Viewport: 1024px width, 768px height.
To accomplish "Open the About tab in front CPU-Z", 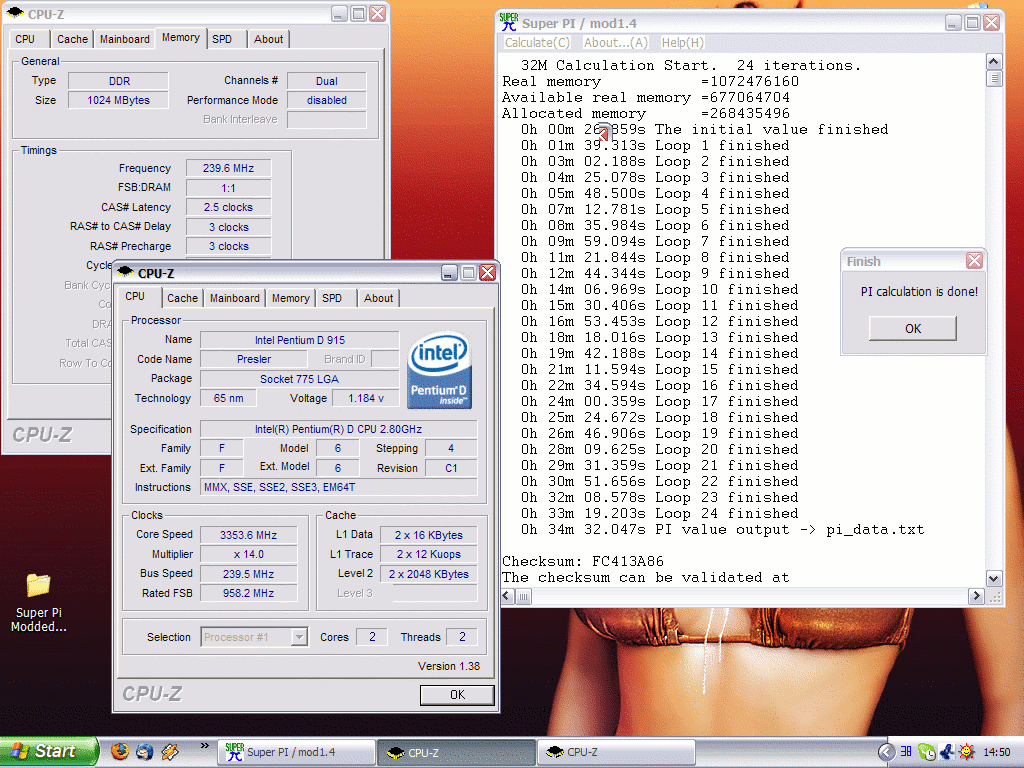I will tap(379, 298).
